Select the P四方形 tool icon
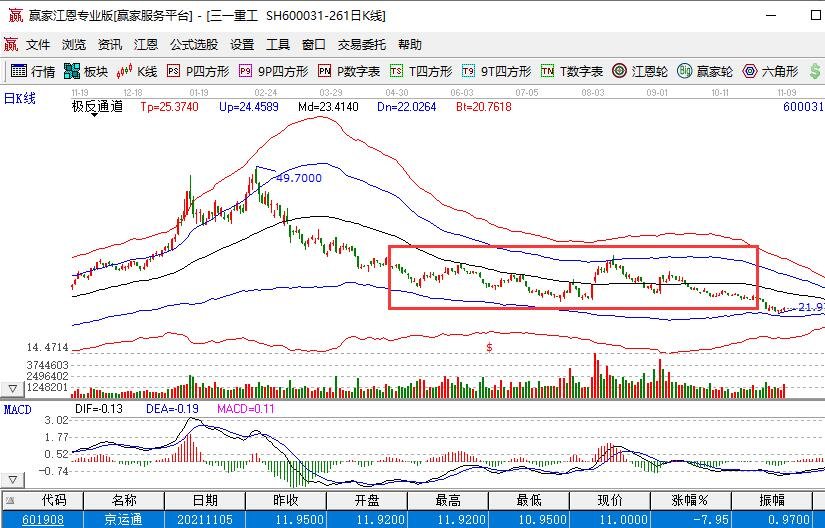 pos(174,71)
